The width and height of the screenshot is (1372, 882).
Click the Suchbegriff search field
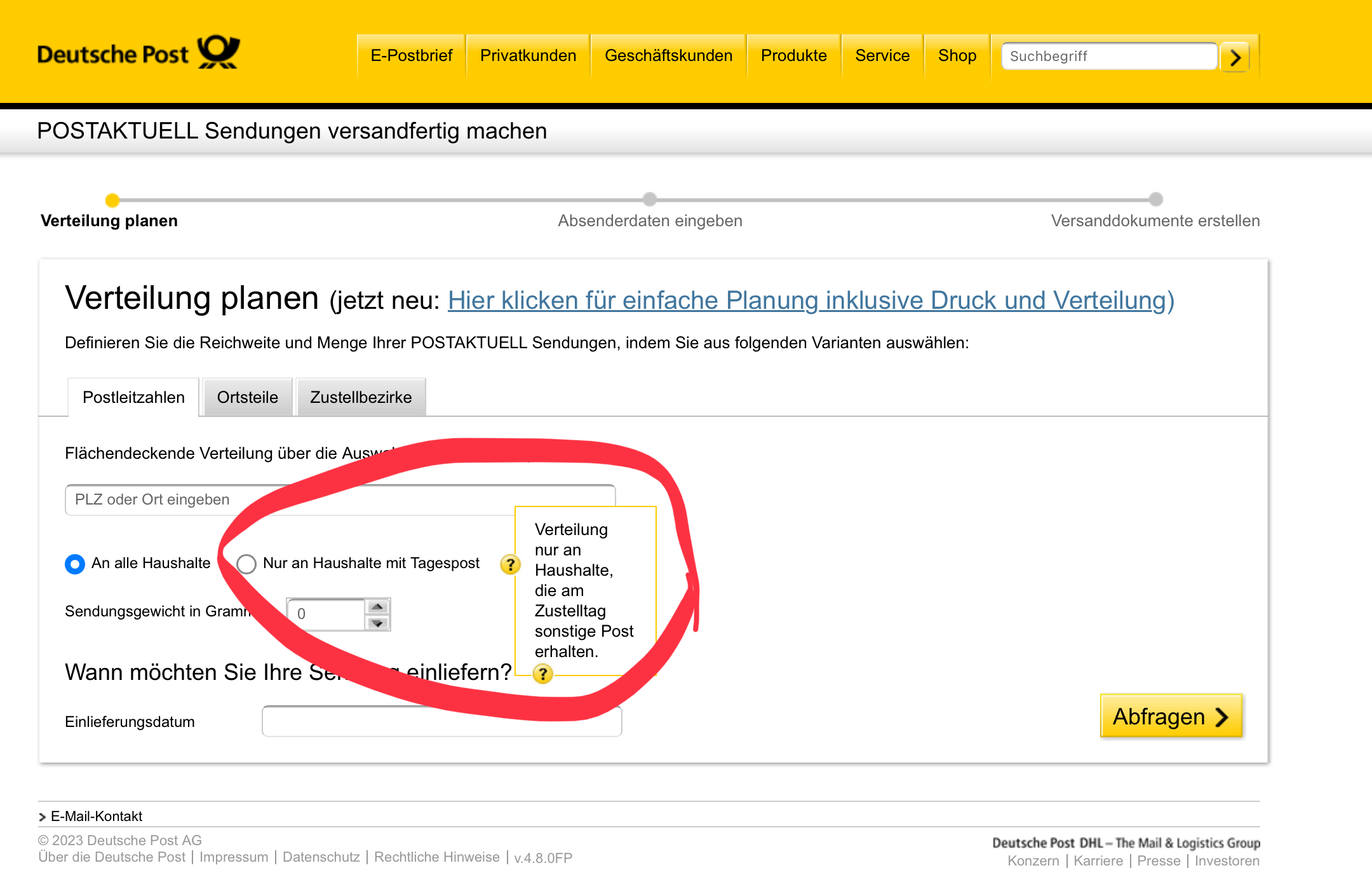click(x=1109, y=56)
